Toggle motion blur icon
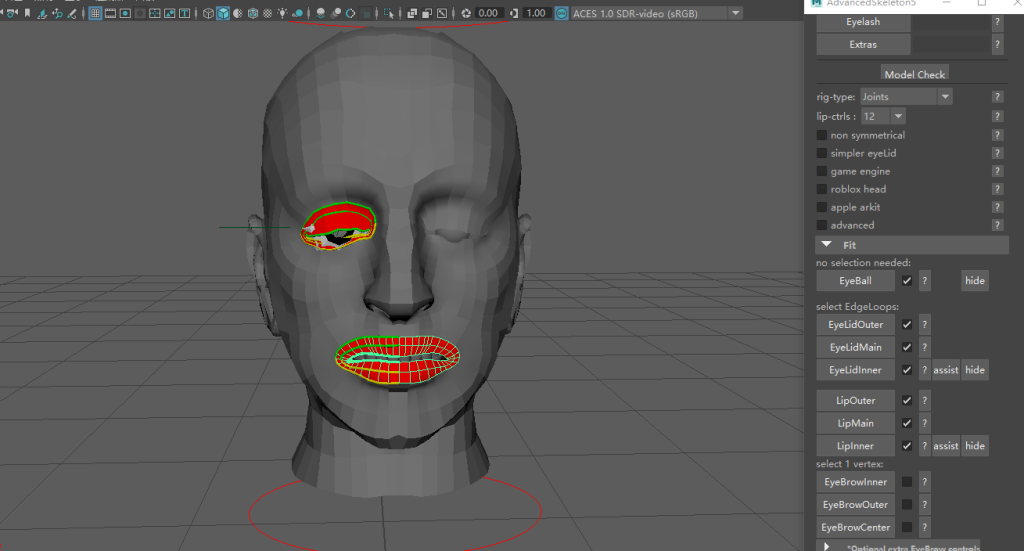Image resolution: width=1024 pixels, height=551 pixels. [336, 13]
